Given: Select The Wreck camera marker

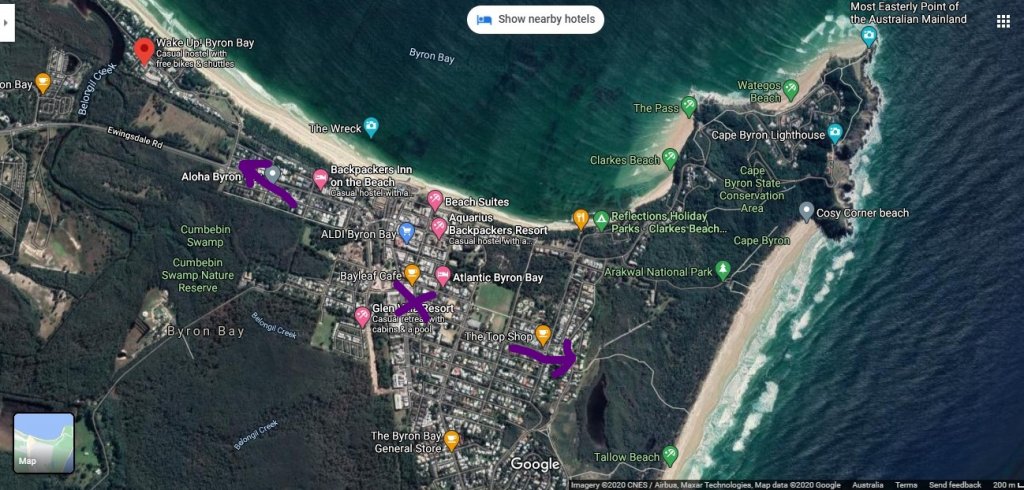Looking at the screenshot, I should pyautogui.click(x=371, y=127).
